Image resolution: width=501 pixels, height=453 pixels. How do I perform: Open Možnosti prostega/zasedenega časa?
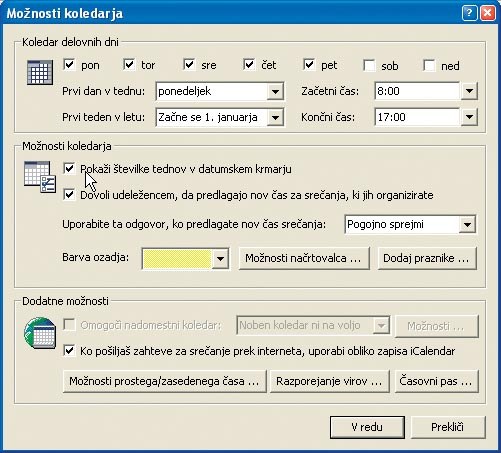165,381
